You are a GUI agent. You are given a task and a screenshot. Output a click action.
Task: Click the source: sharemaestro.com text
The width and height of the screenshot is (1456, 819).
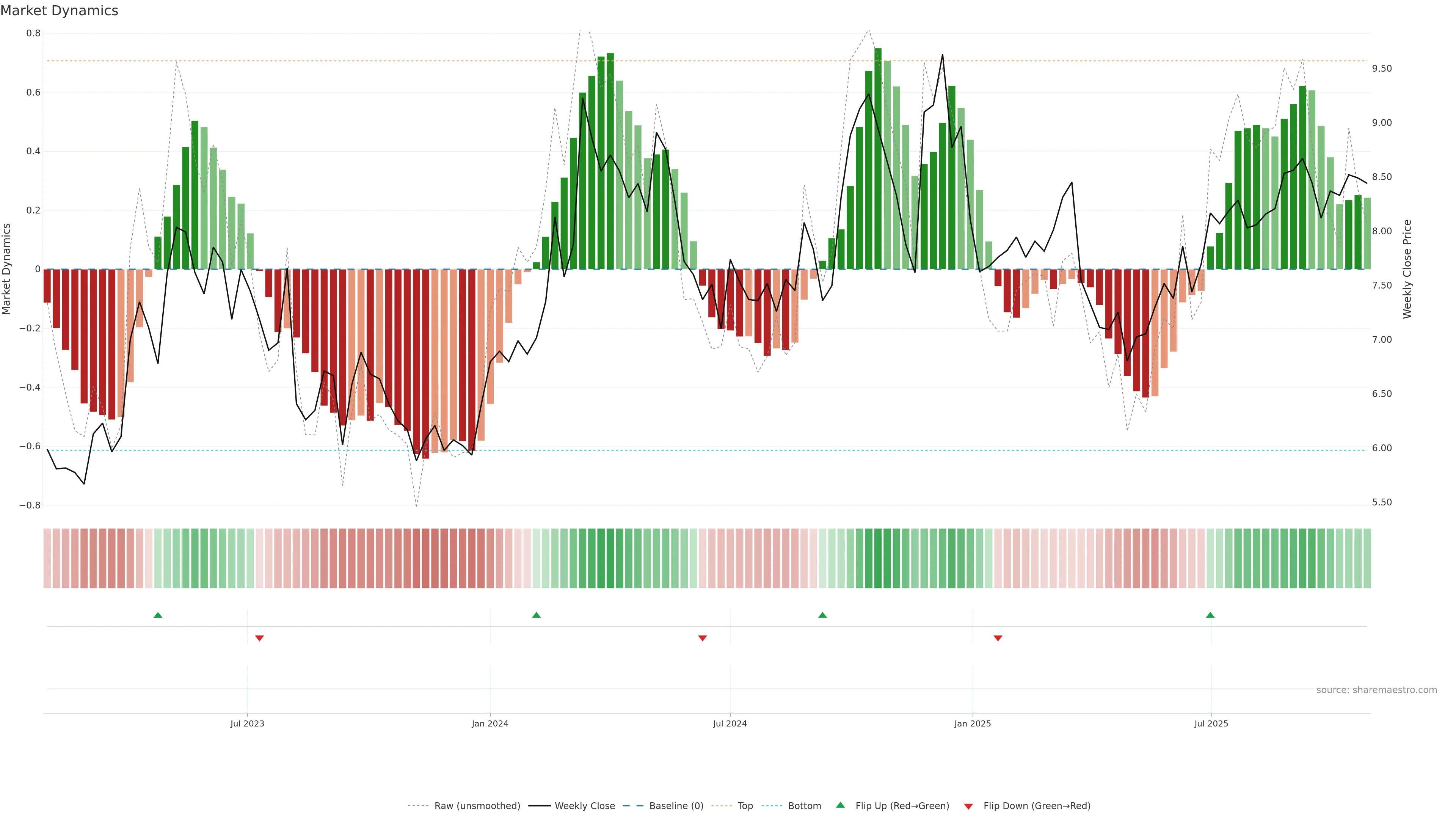[1376, 690]
